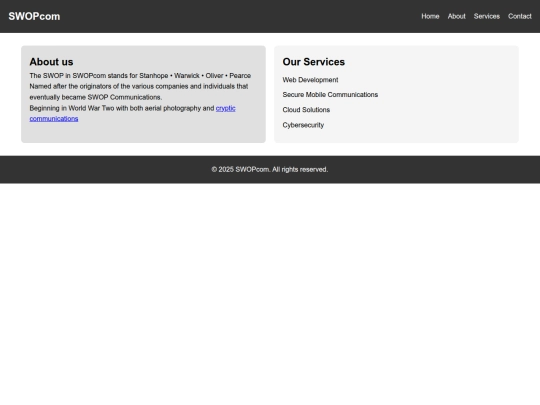Select Cloud Solutions service item
Screen dimensions: 540x405
coord(306,110)
